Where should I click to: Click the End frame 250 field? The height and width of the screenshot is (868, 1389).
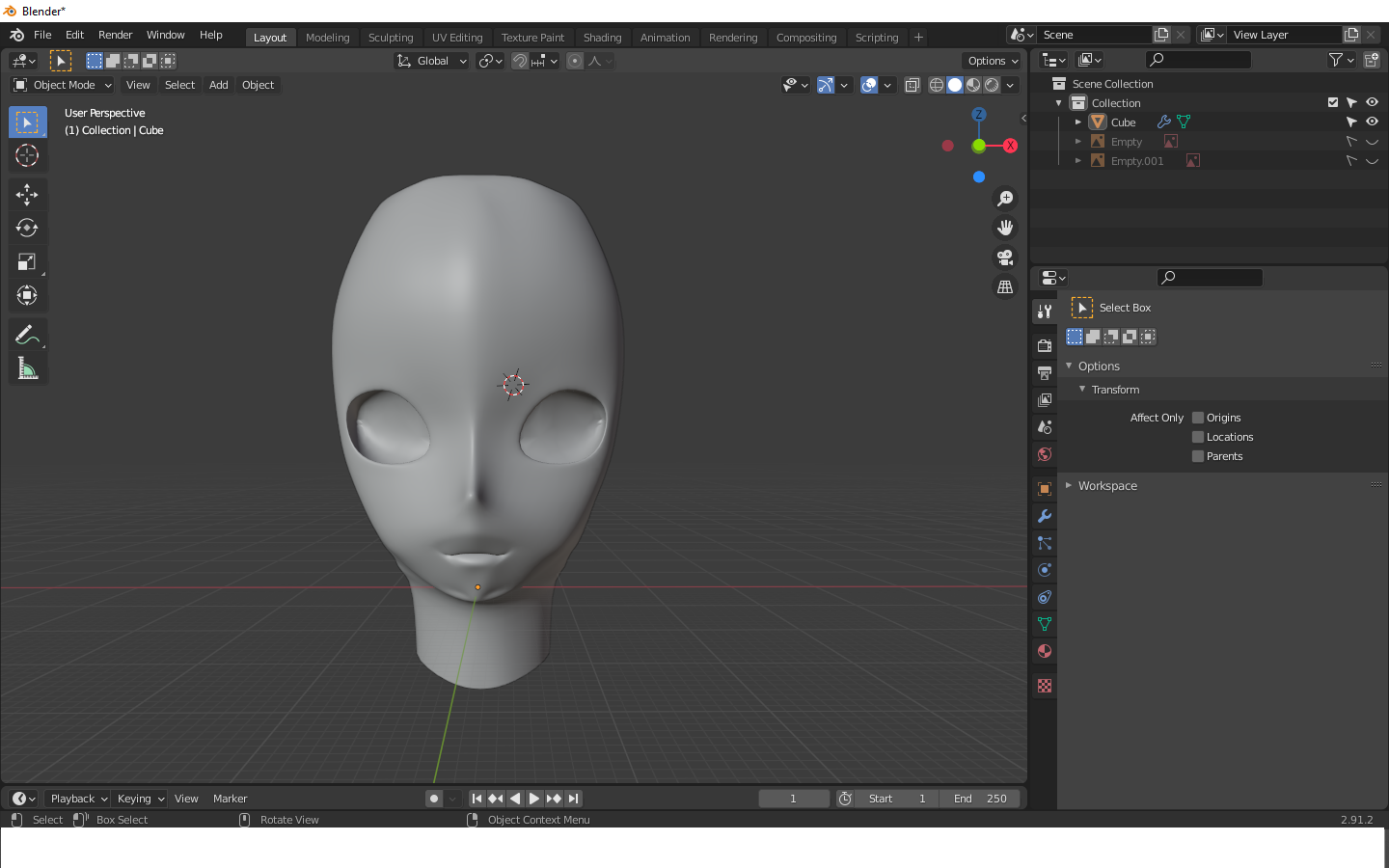tap(980, 799)
